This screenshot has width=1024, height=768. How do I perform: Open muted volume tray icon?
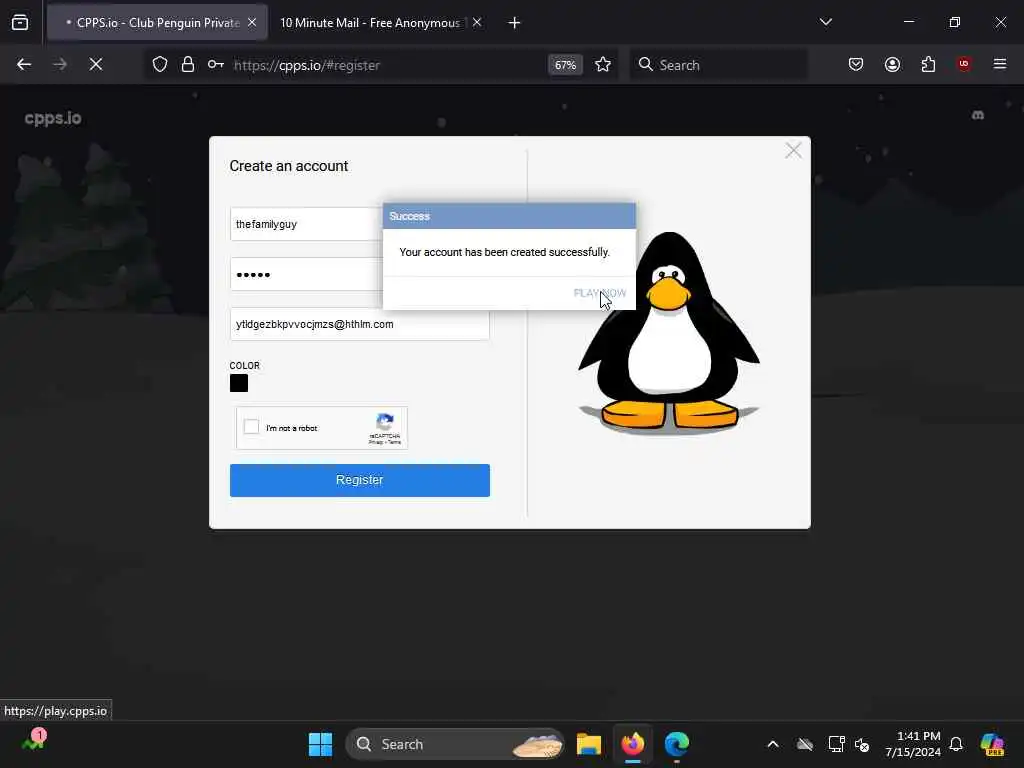point(862,744)
